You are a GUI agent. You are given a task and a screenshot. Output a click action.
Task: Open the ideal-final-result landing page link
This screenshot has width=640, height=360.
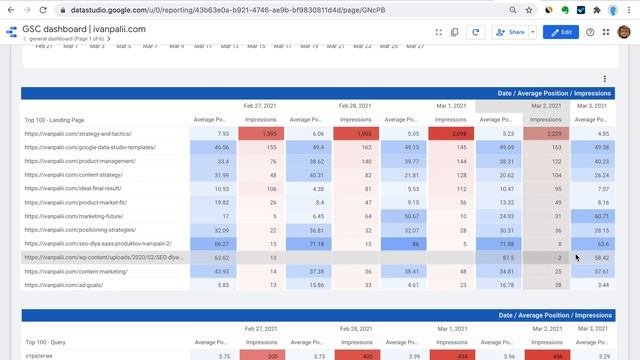click(73, 189)
